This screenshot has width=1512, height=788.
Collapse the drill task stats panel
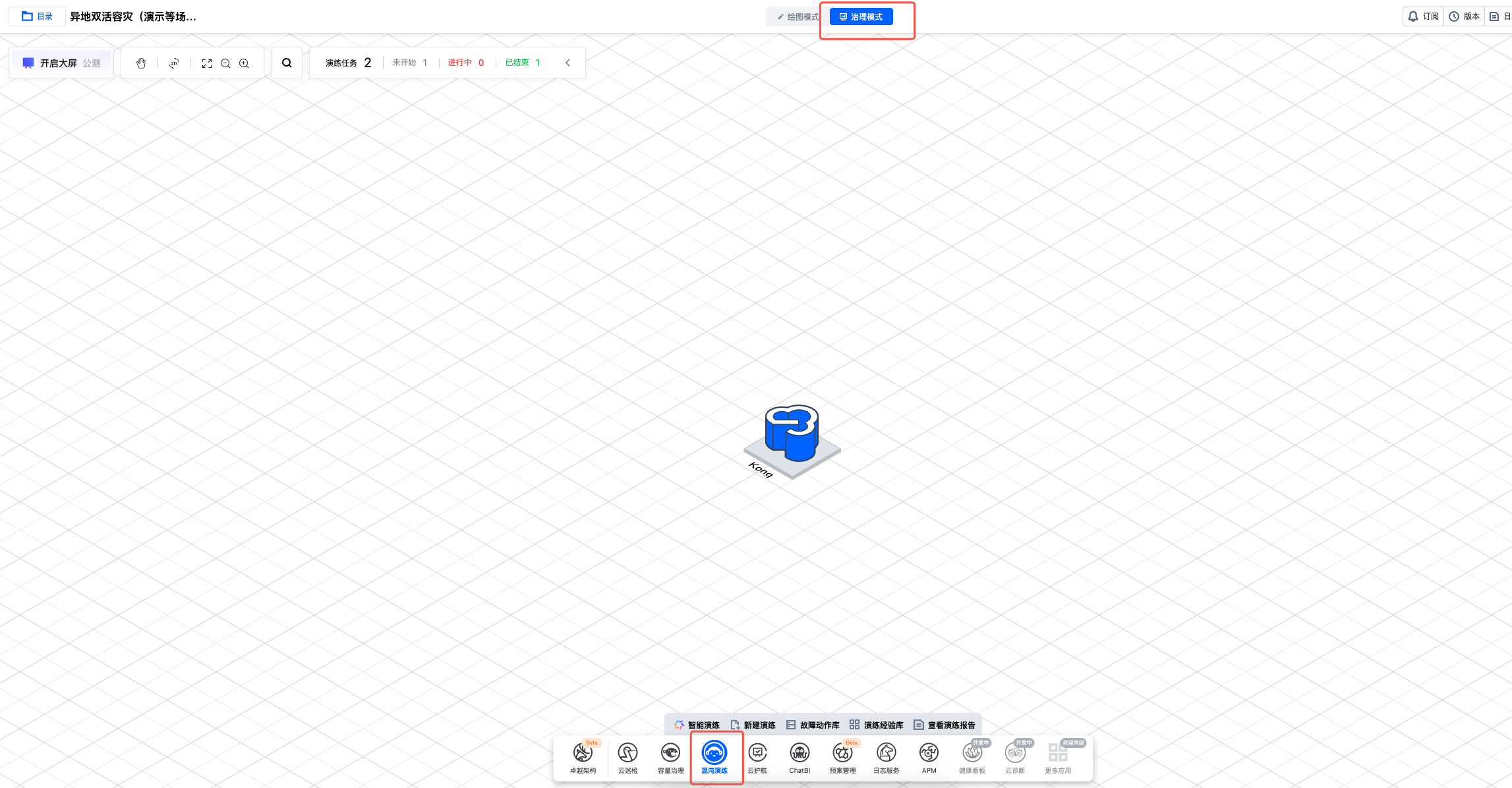tap(567, 63)
